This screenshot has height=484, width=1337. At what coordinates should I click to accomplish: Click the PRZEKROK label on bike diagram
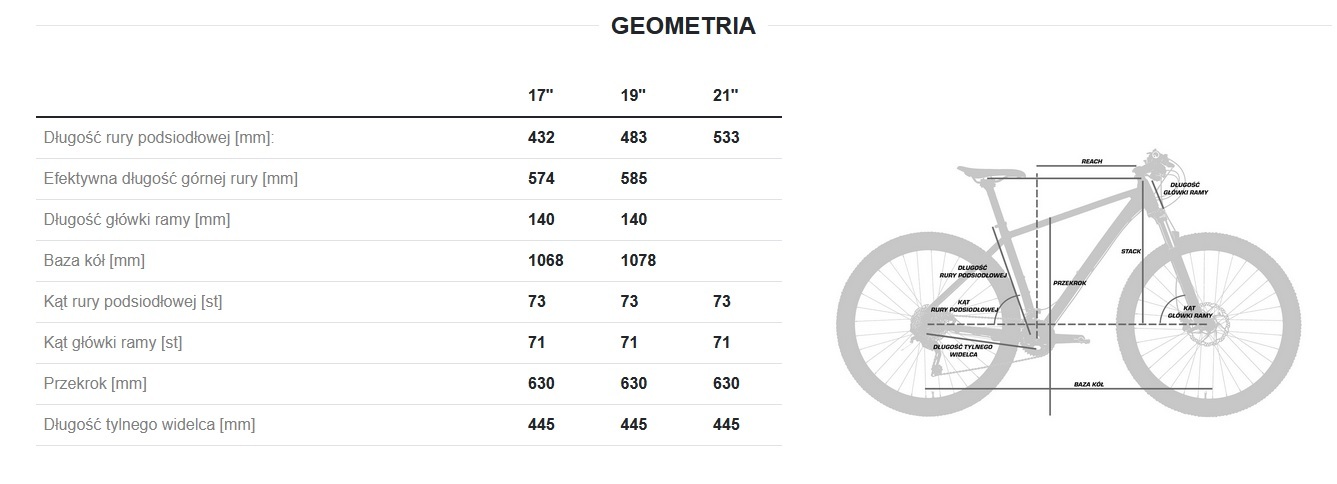pos(1070,283)
